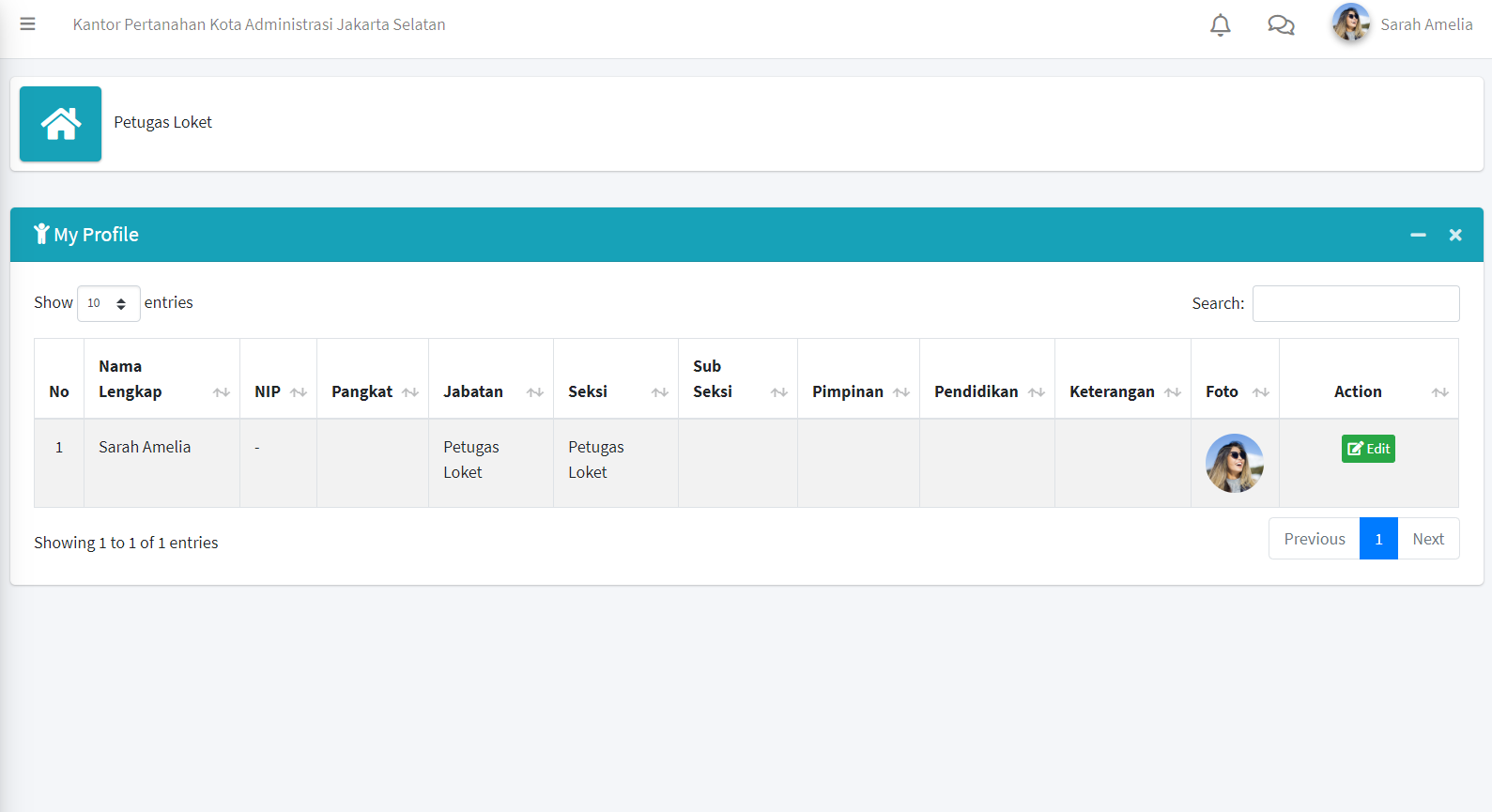Open the chat messages icon
Image resolution: width=1492 pixels, height=812 pixels.
tap(1281, 25)
